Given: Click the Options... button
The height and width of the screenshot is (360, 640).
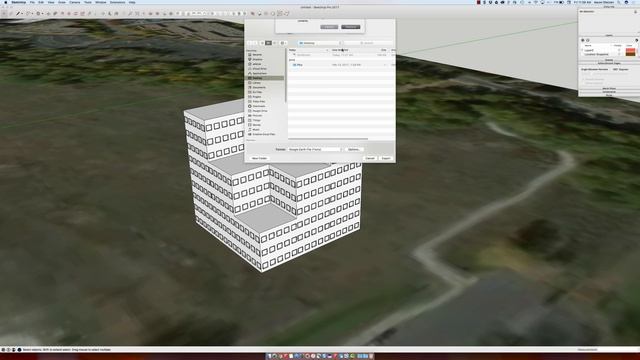Looking at the screenshot, I should point(353,149).
